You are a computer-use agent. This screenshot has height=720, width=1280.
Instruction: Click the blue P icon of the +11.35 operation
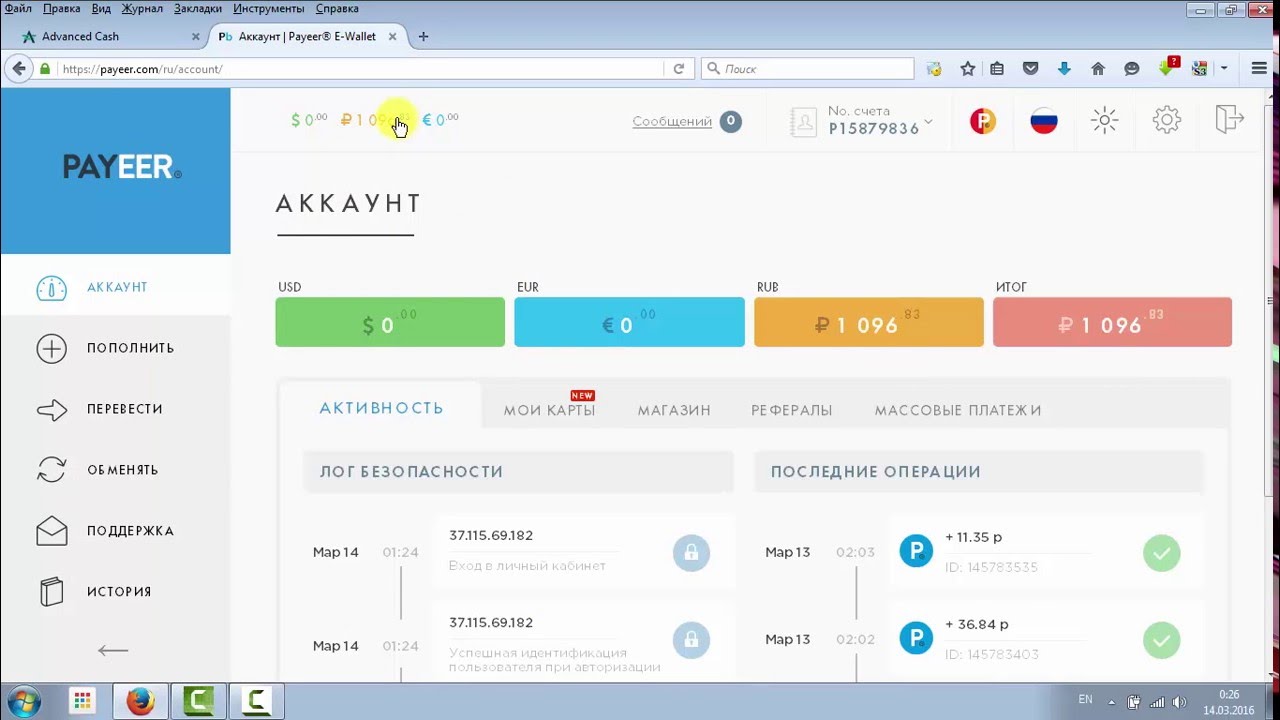916,550
